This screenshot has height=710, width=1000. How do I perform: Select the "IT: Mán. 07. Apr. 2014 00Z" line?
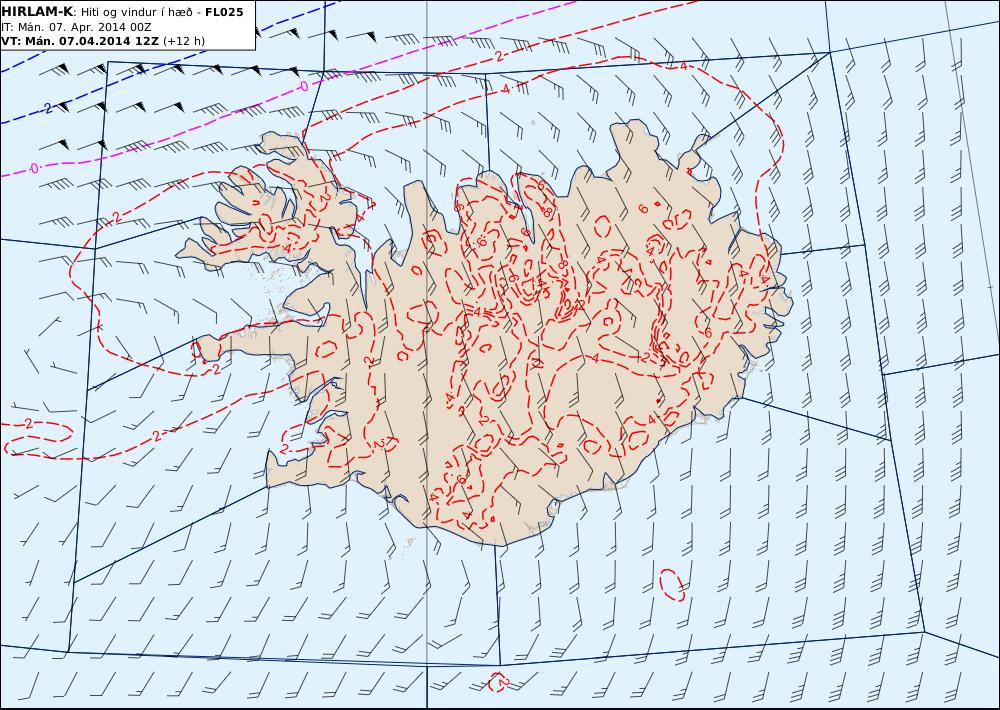[x=75, y=27]
